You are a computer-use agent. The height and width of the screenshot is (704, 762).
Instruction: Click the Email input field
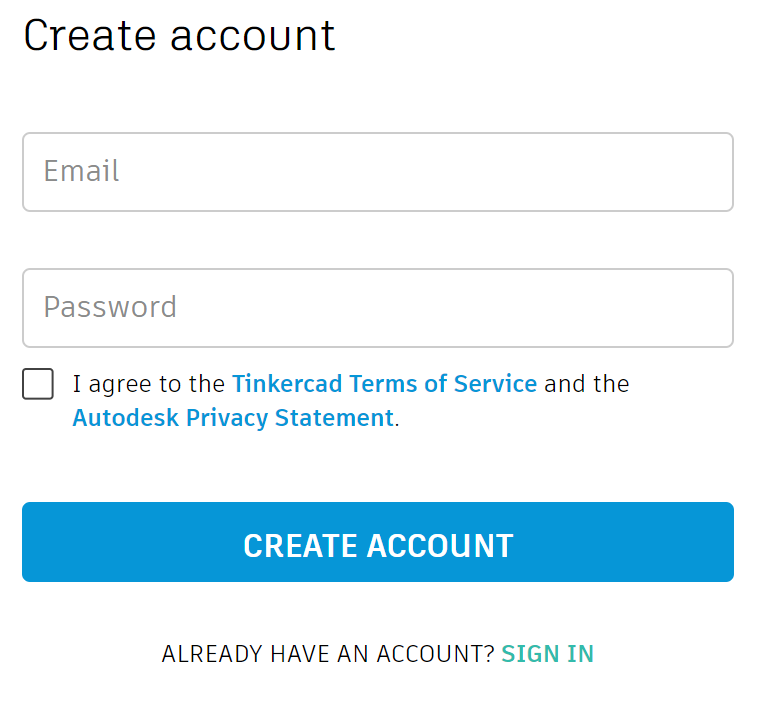pyautogui.click(x=378, y=172)
